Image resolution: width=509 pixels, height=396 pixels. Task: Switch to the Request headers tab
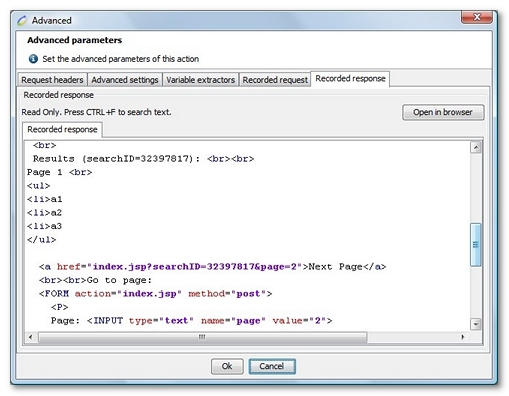[52, 80]
